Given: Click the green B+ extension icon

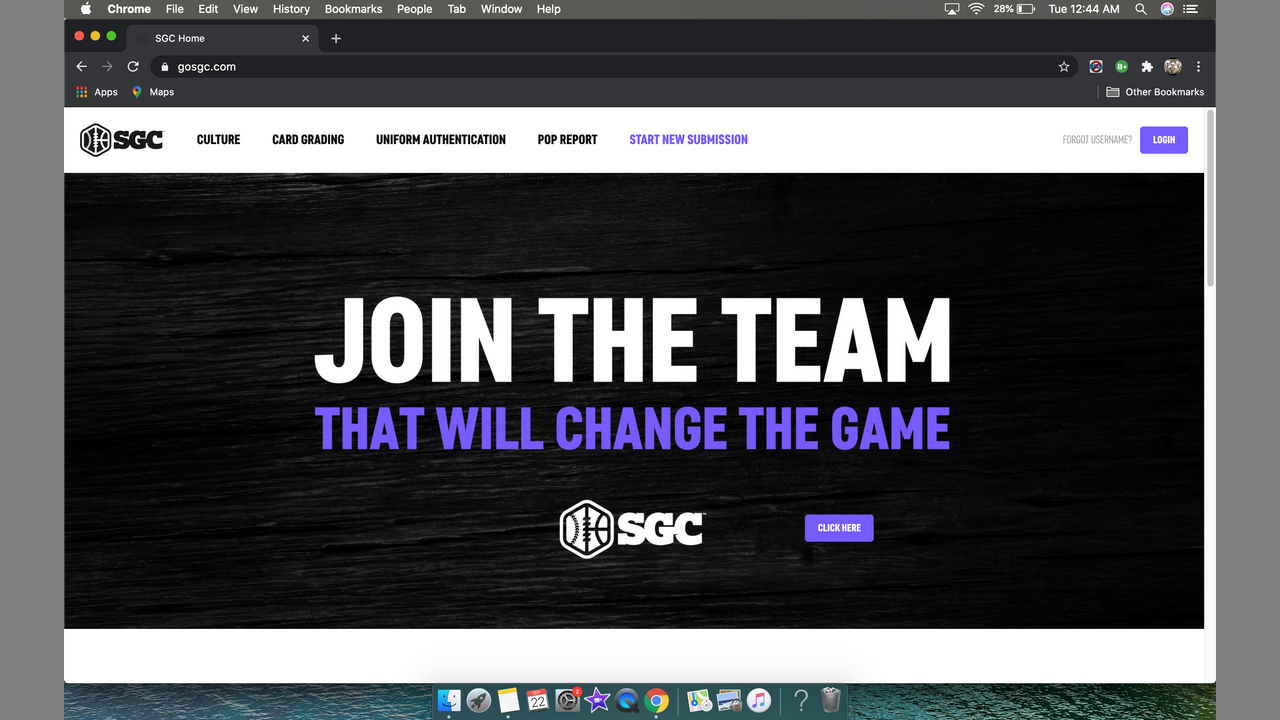Looking at the screenshot, I should pos(1122,67).
